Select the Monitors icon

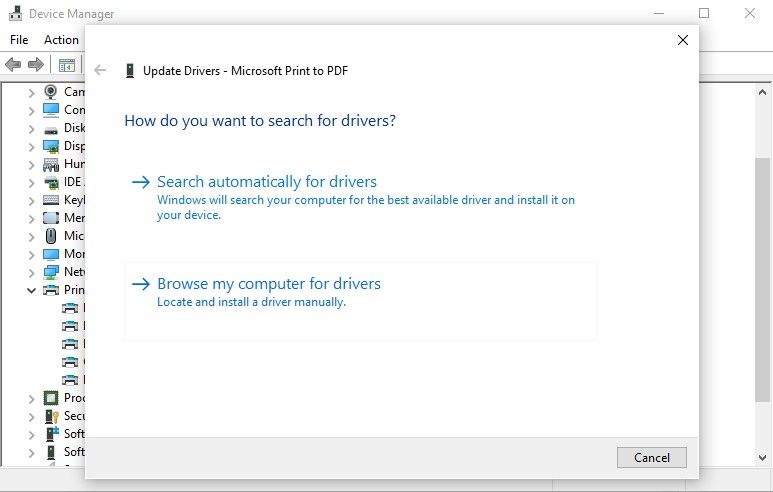pos(51,254)
